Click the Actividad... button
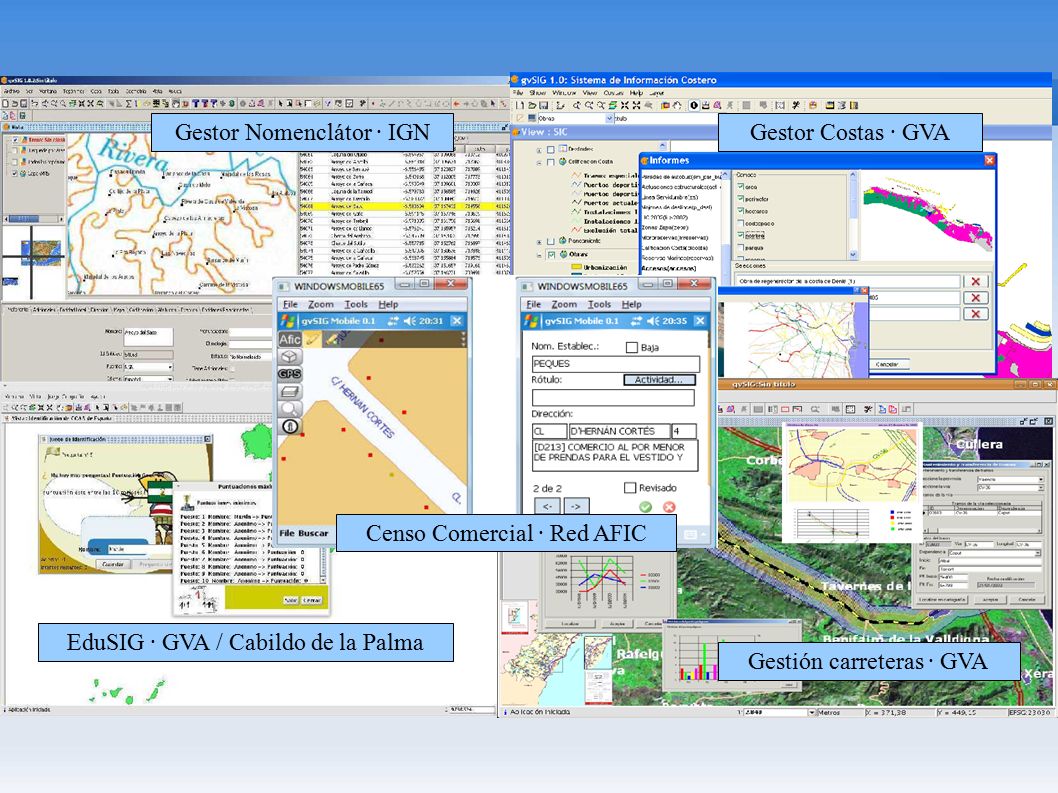The width and height of the screenshot is (1058, 793). point(659,380)
